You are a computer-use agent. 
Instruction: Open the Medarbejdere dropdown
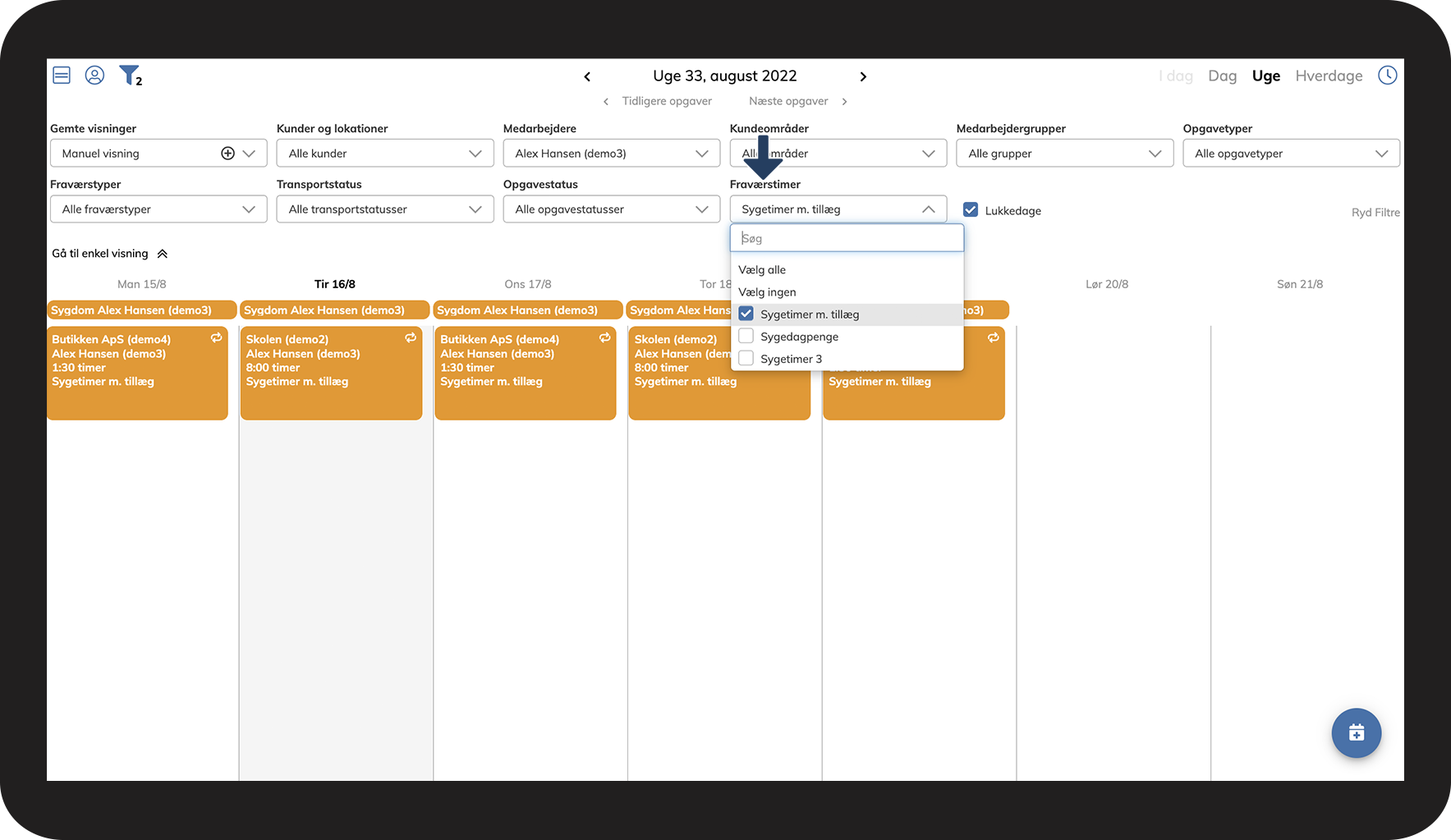[612, 154]
